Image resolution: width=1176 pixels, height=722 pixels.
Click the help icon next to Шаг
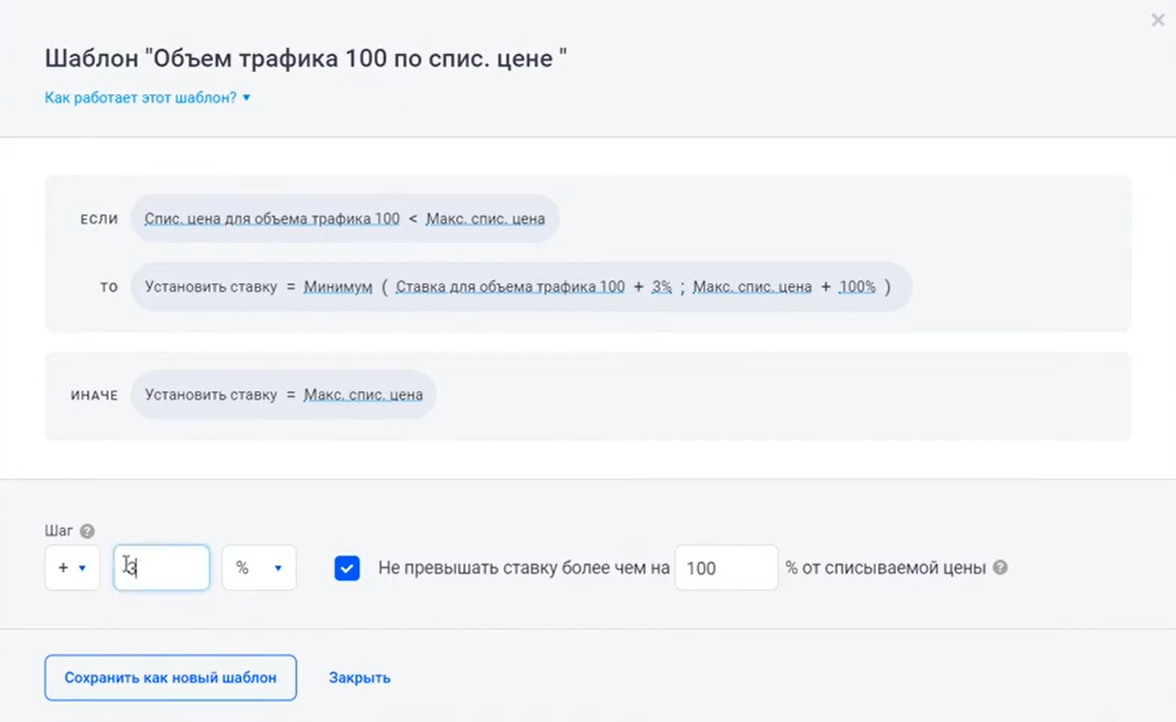point(87,531)
